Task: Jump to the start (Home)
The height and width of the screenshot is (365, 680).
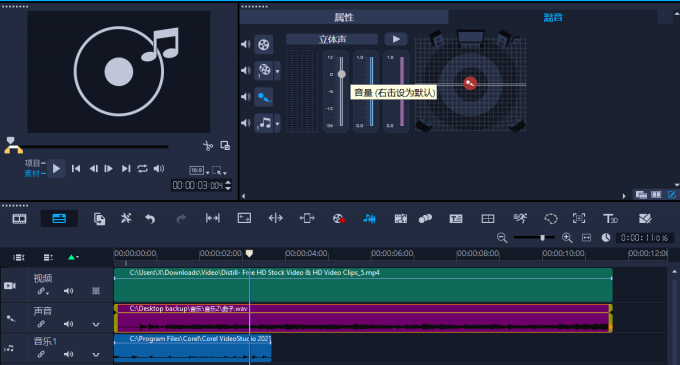Action: pyautogui.click(x=76, y=168)
